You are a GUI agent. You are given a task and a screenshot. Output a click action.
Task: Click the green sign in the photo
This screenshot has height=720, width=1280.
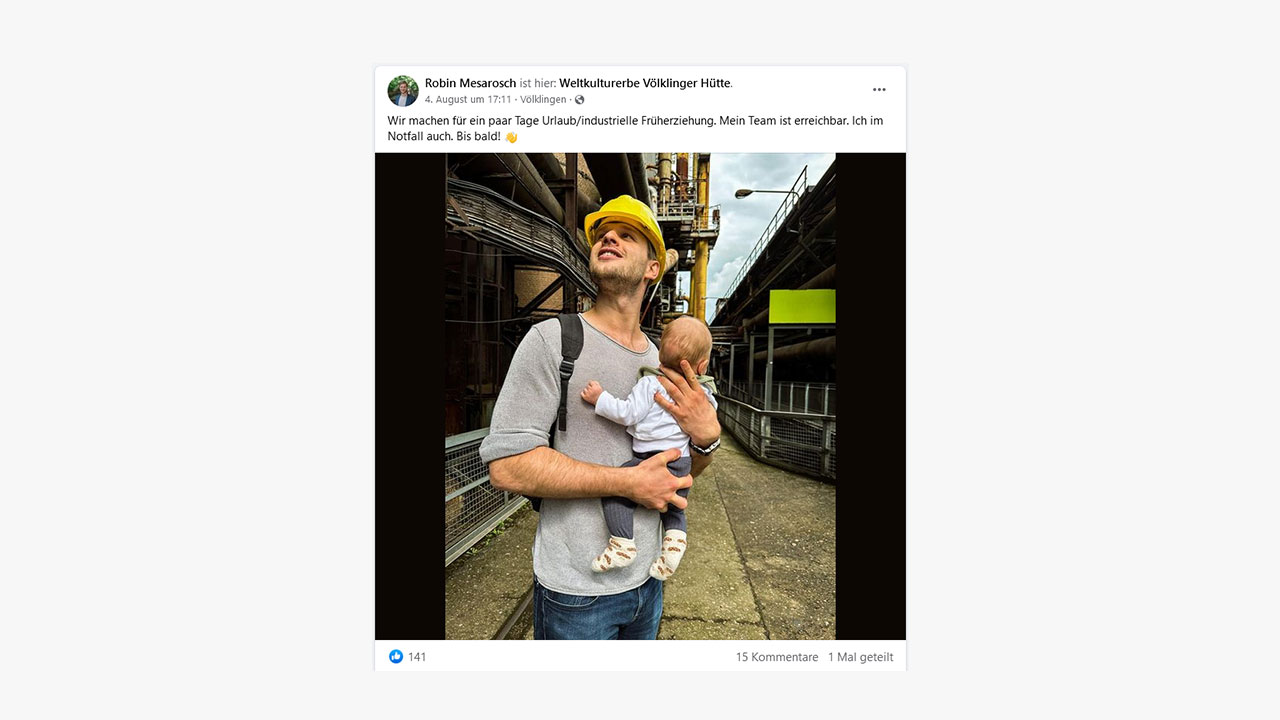(802, 306)
